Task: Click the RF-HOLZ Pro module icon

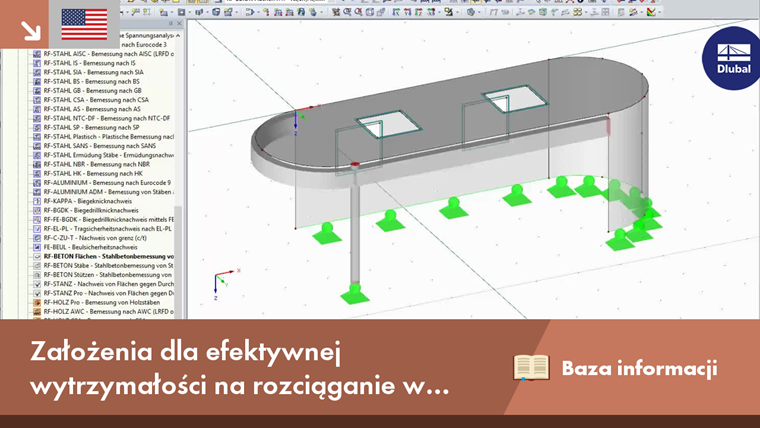Action: click(37, 302)
